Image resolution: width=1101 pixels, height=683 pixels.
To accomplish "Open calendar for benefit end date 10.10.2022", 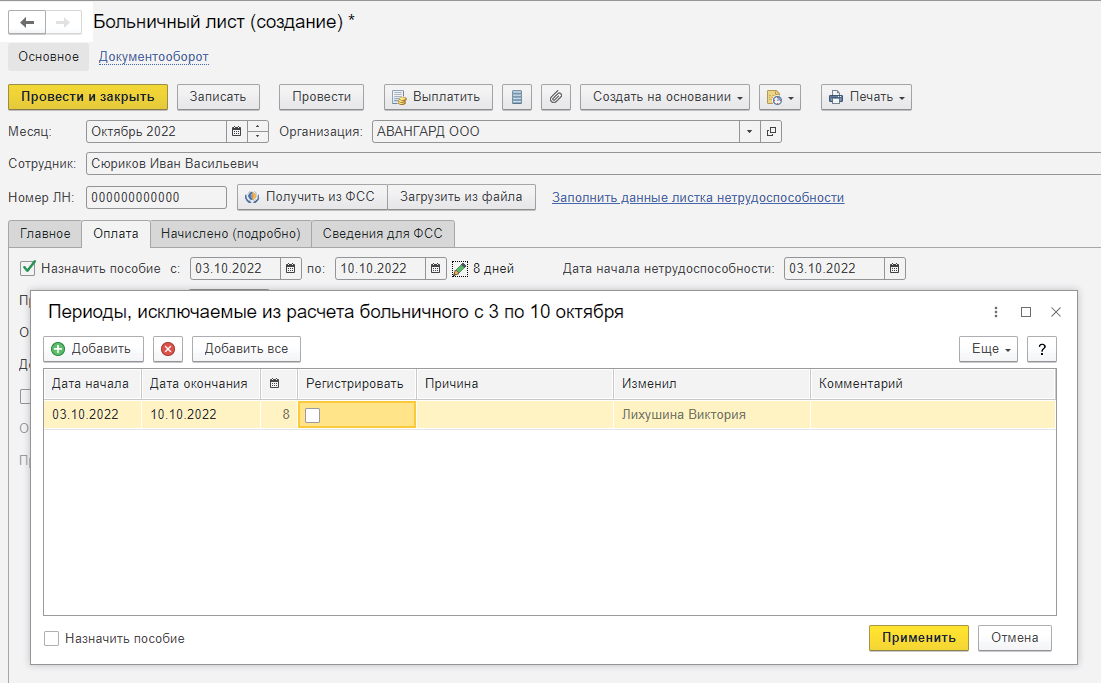I will pyautogui.click(x=435, y=268).
